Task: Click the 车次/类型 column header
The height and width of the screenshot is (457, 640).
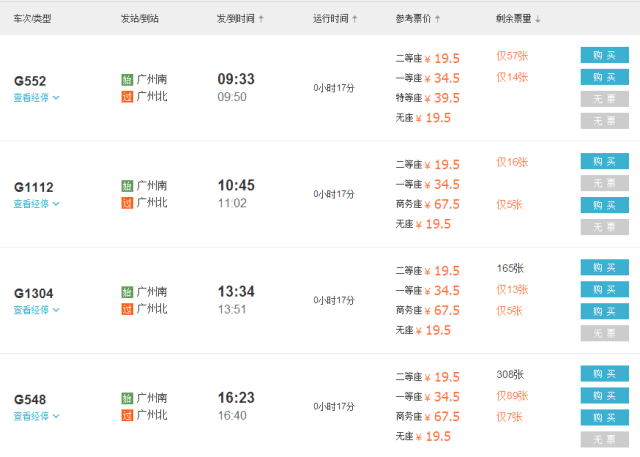Action: tap(32, 19)
